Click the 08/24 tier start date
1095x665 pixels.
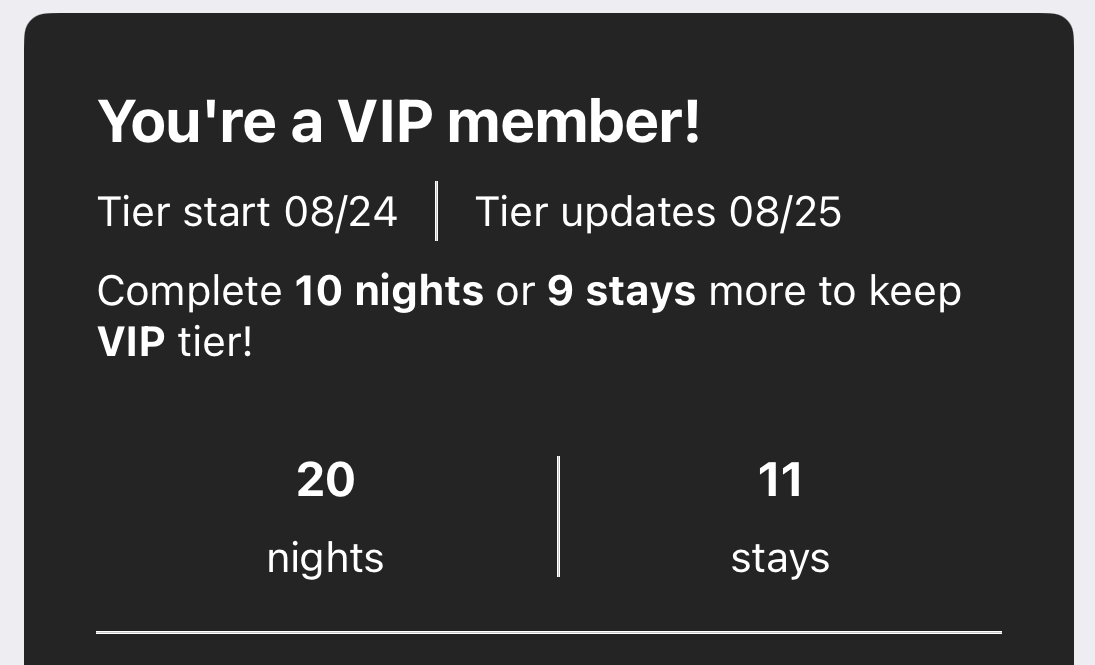pyautogui.click(x=341, y=212)
